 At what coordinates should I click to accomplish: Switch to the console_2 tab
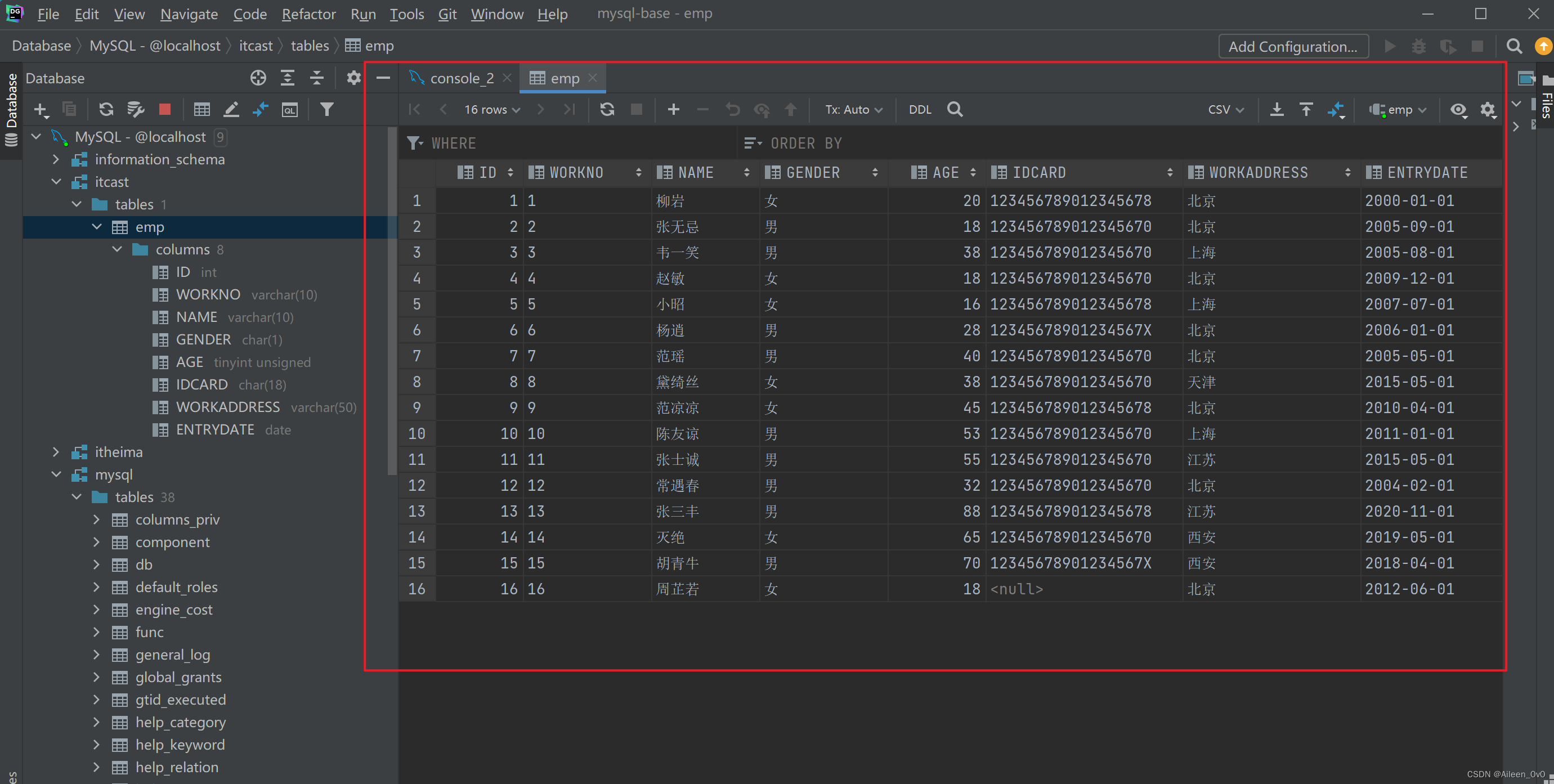point(461,78)
